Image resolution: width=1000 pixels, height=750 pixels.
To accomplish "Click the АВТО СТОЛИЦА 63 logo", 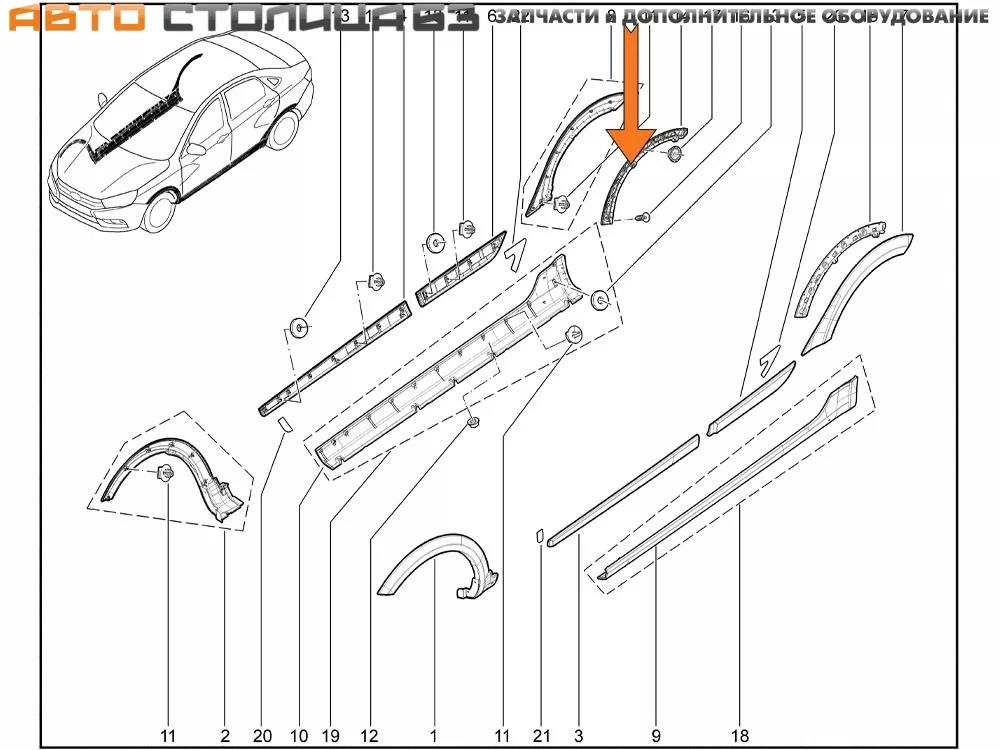I will [x=238, y=19].
